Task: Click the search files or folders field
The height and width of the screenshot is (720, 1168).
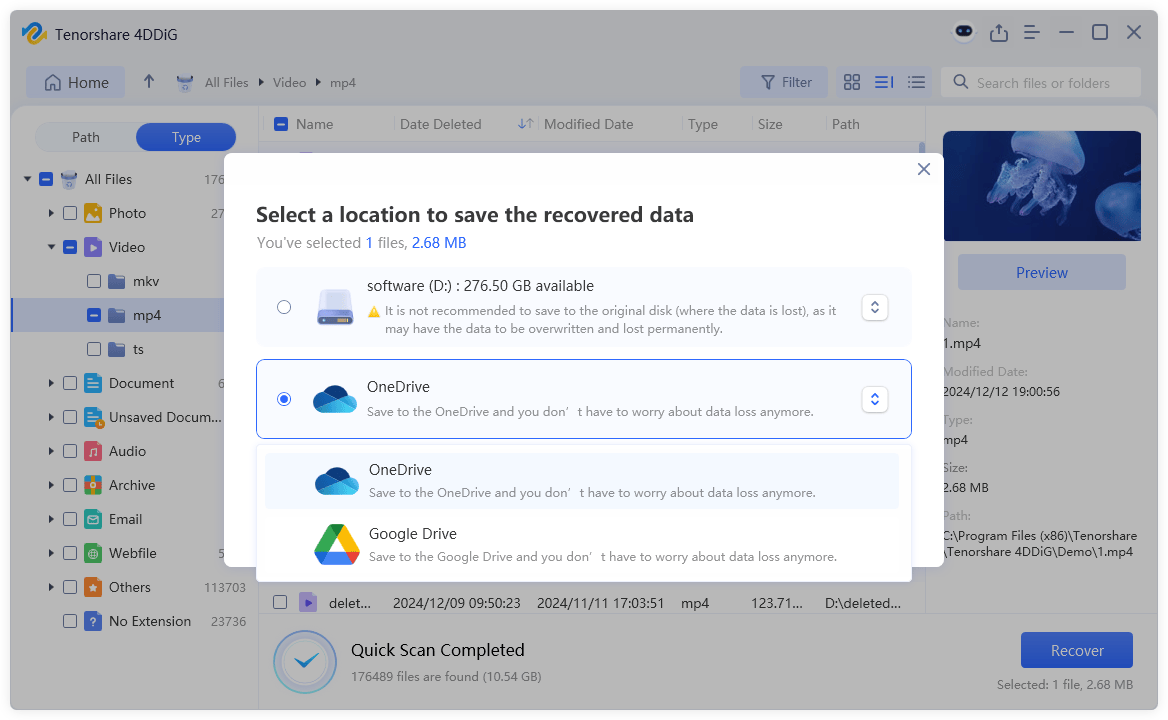Action: (x=1043, y=82)
